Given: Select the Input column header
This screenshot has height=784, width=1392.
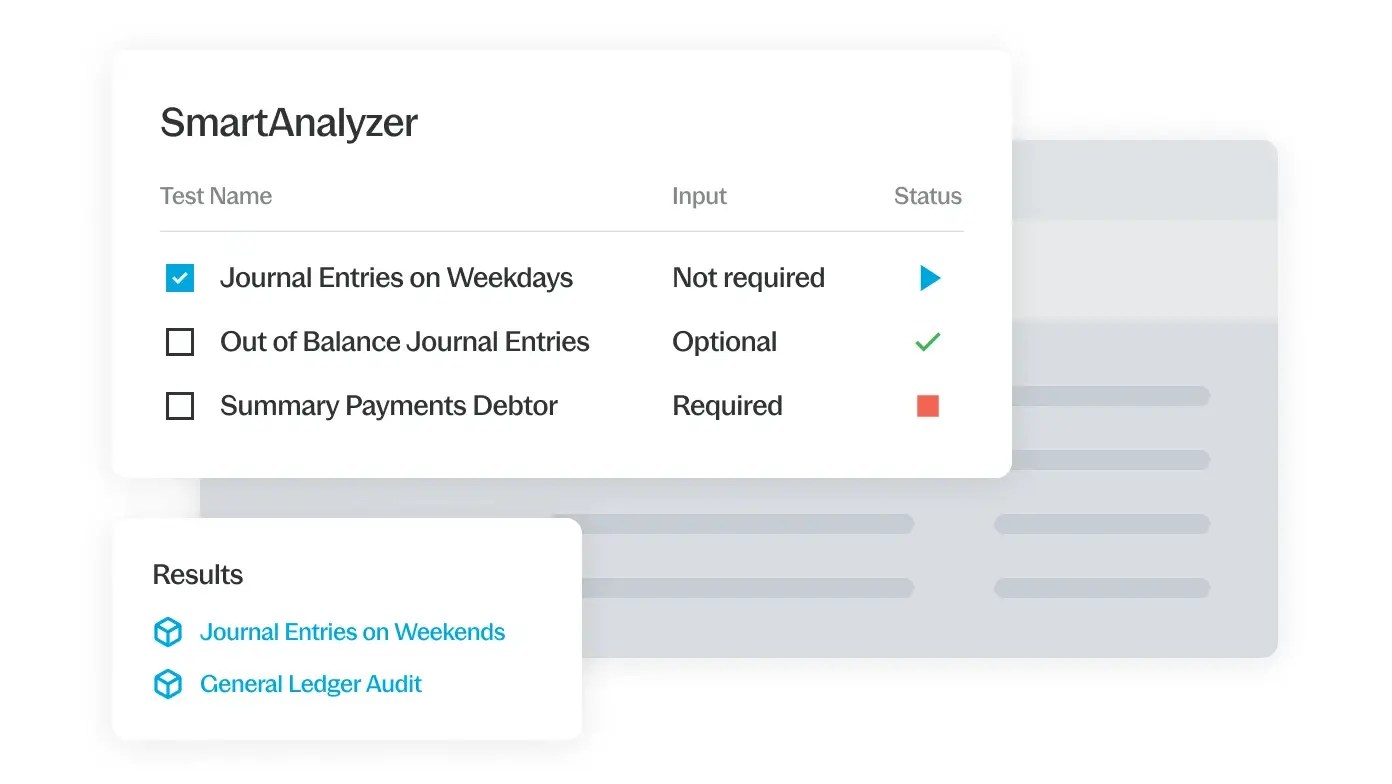Looking at the screenshot, I should pyautogui.click(x=699, y=196).
